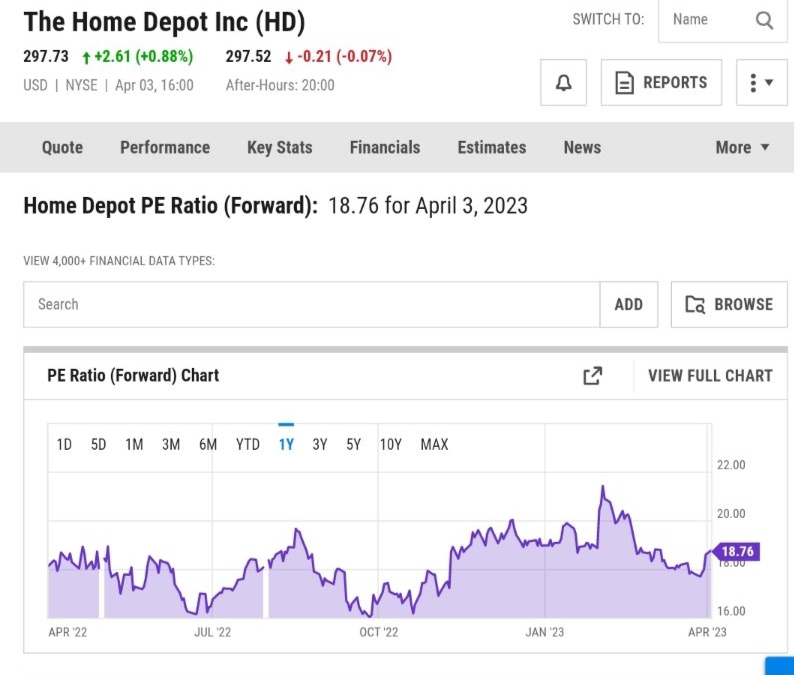Click the search magnifier icon
The image size is (794, 675).
pos(764,21)
